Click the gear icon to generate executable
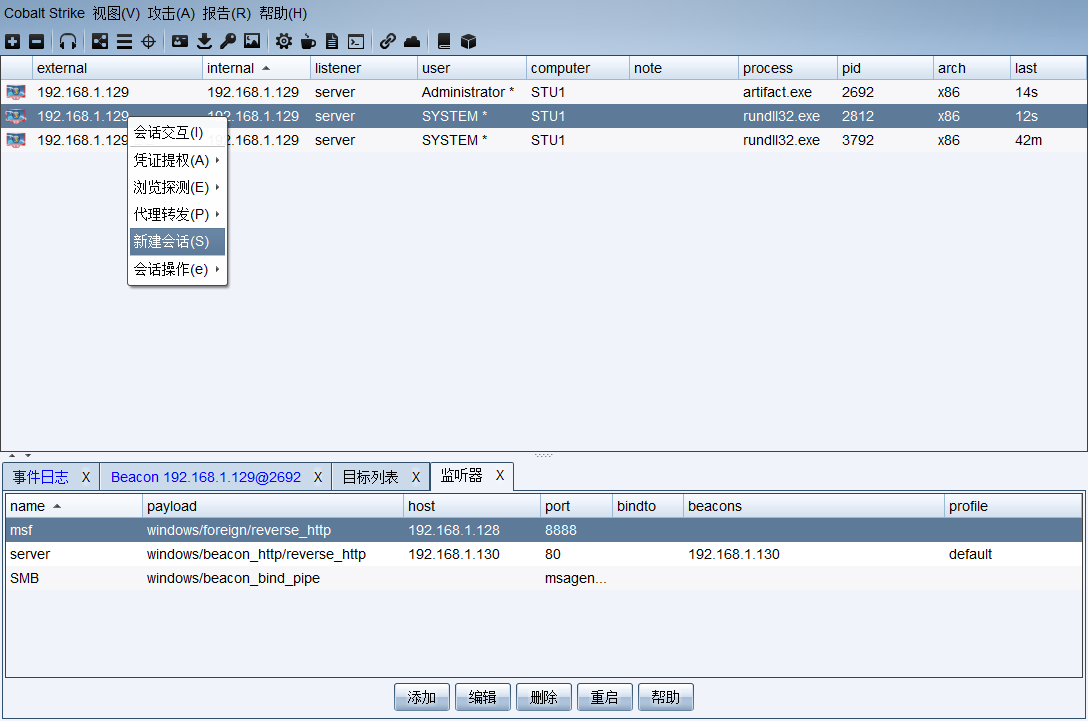Screen dimensions: 1088x721 (x=284, y=42)
